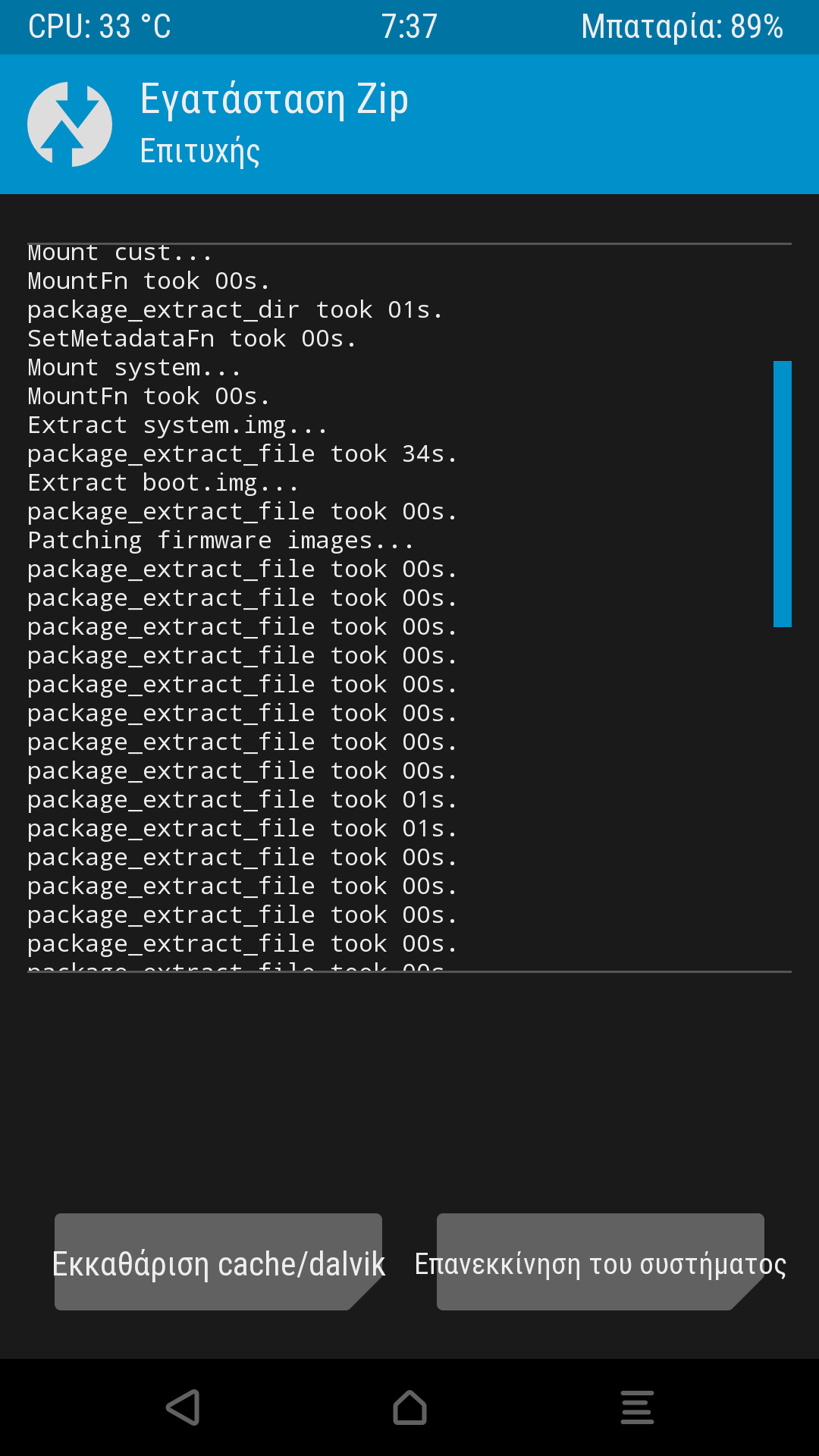Click the "Mount system..." log line
Image resolution: width=819 pixels, height=1456 pixels.
click(134, 368)
